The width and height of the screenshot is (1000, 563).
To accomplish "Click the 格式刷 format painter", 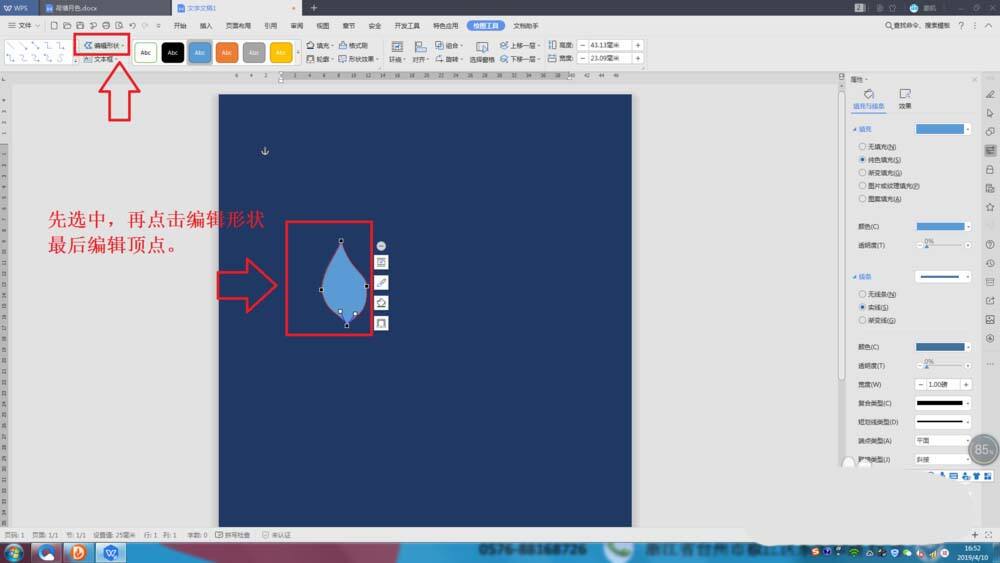I will click(x=354, y=45).
